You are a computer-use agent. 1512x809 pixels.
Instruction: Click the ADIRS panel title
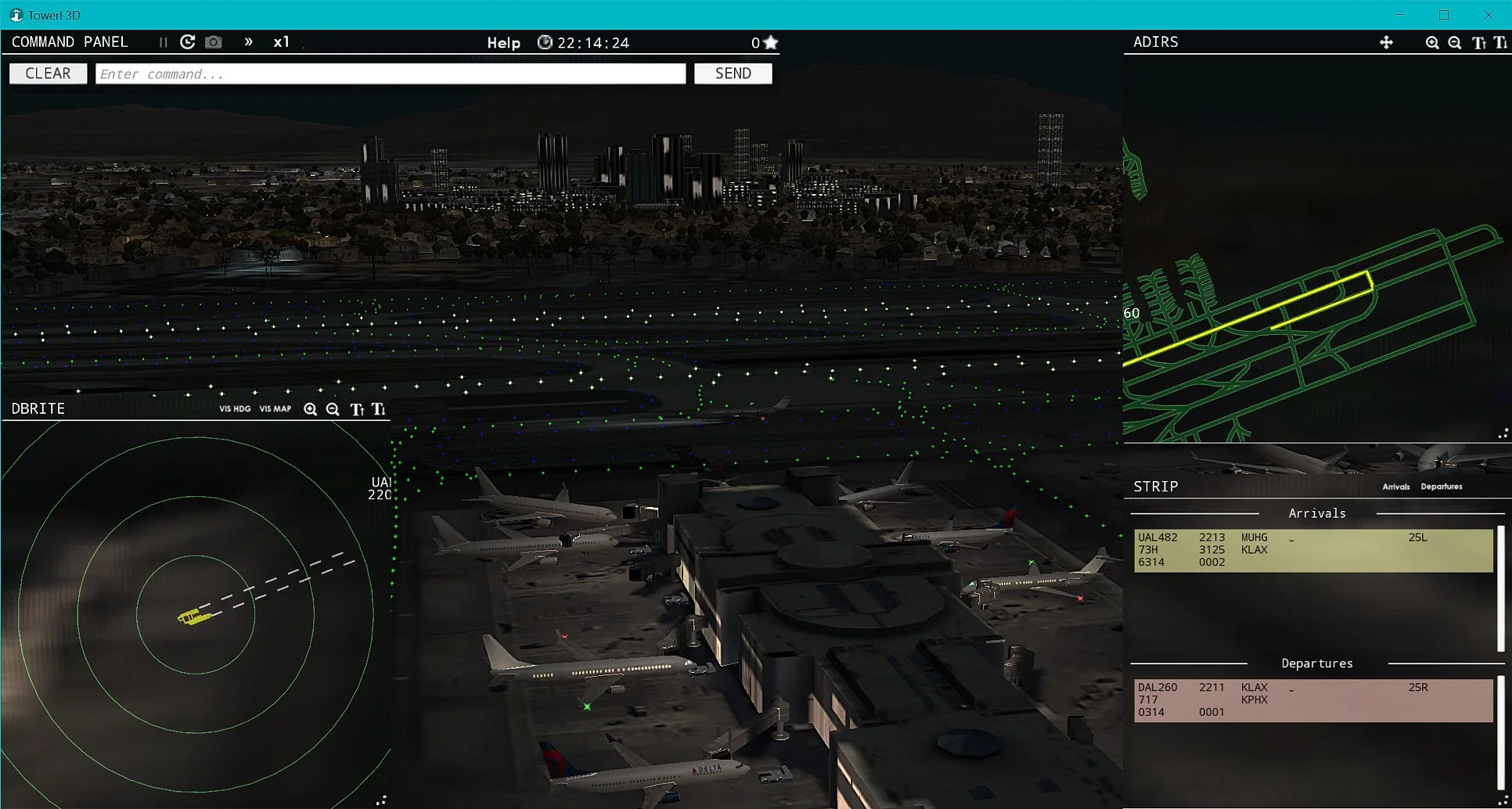1156,42
